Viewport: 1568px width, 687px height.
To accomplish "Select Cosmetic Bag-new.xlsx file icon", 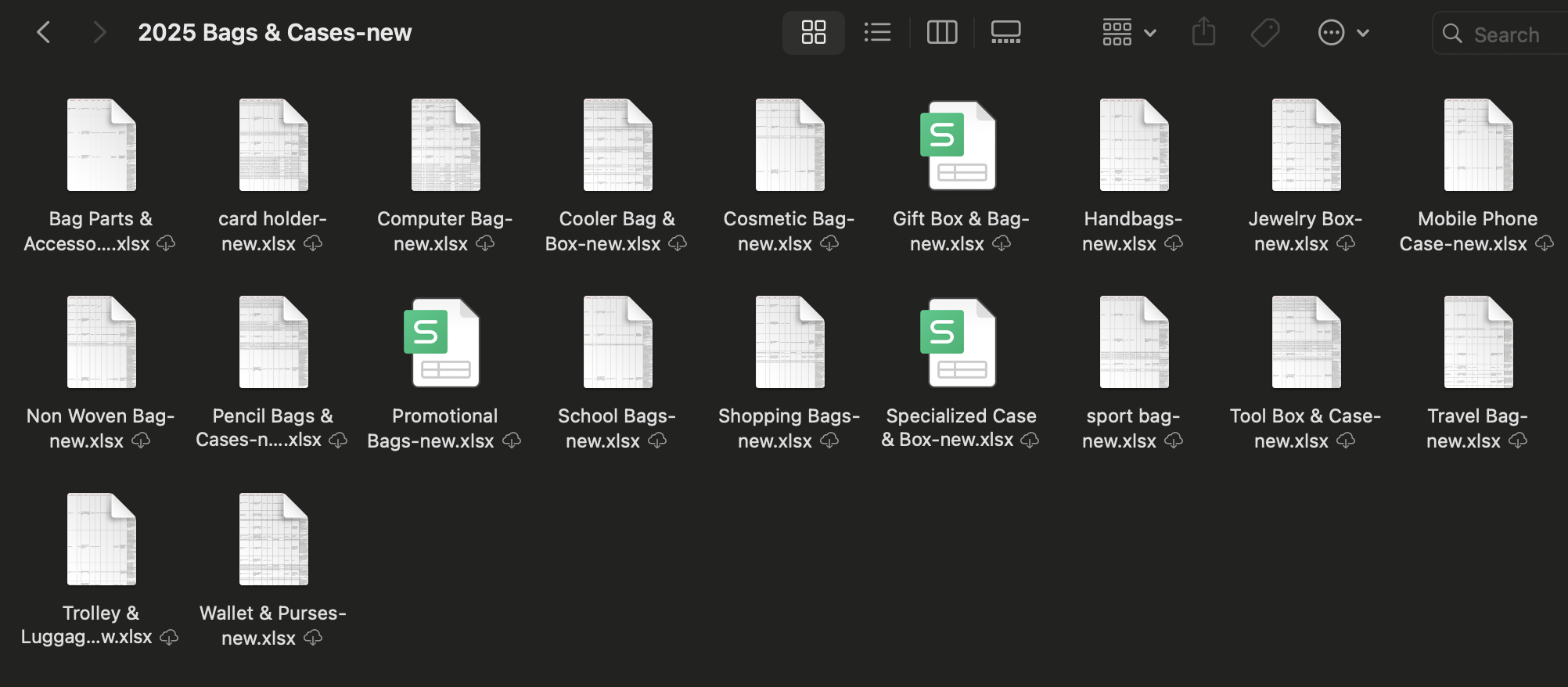I will (790, 145).
